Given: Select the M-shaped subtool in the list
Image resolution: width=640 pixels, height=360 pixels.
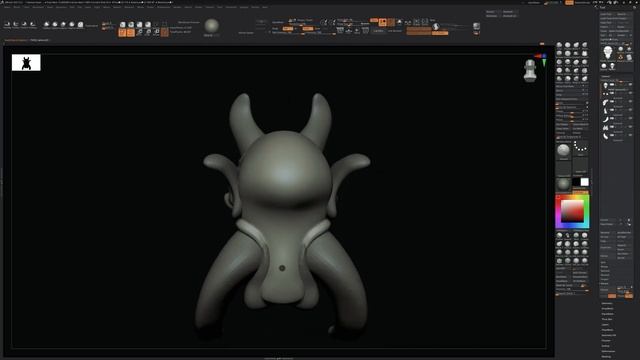Looking at the screenshot, I should [x=605, y=127].
